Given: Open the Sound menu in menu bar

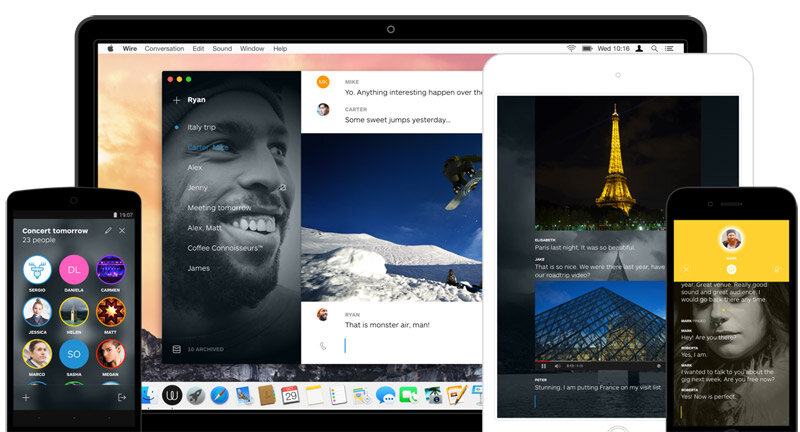Looking at the screenshot, I should point(222,48).
